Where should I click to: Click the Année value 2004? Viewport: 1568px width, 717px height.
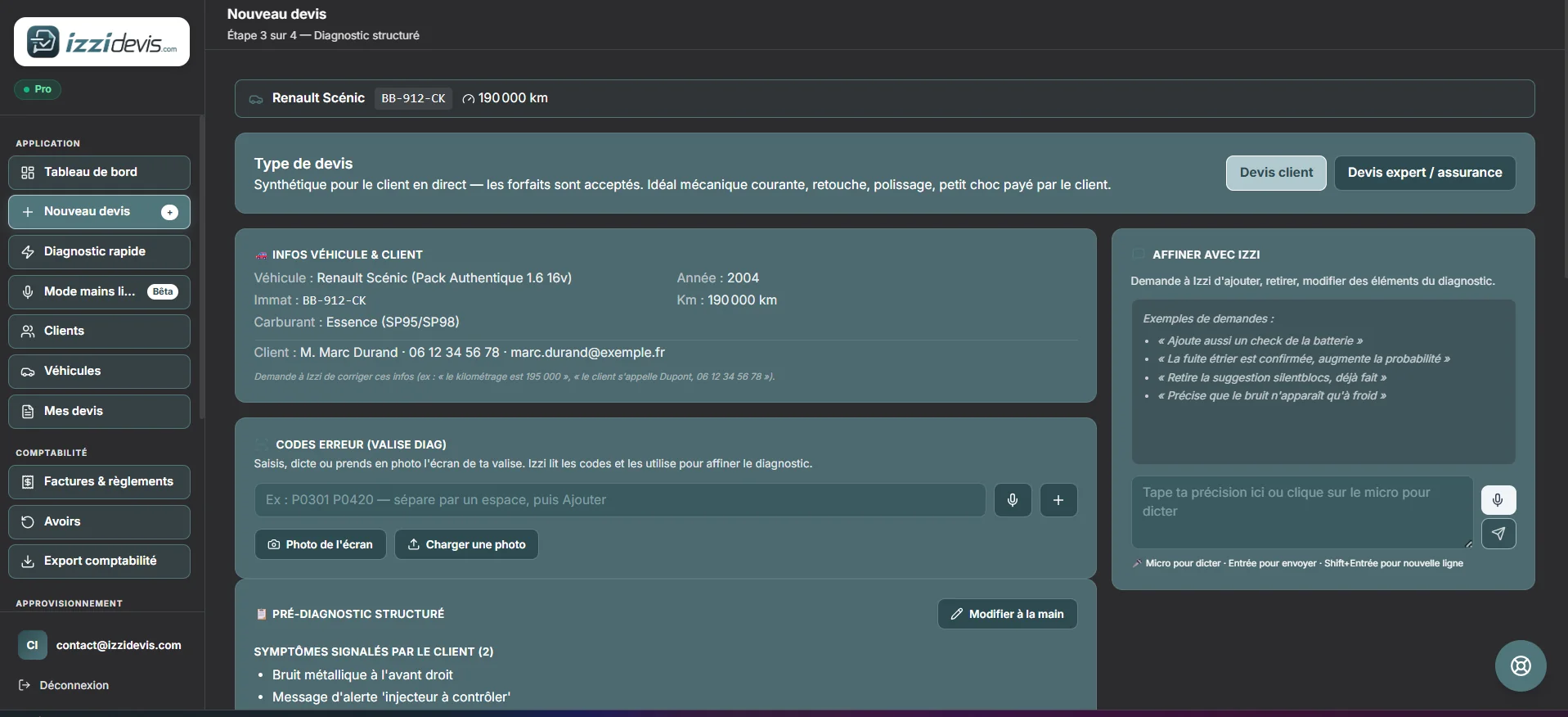coord(744,278)
